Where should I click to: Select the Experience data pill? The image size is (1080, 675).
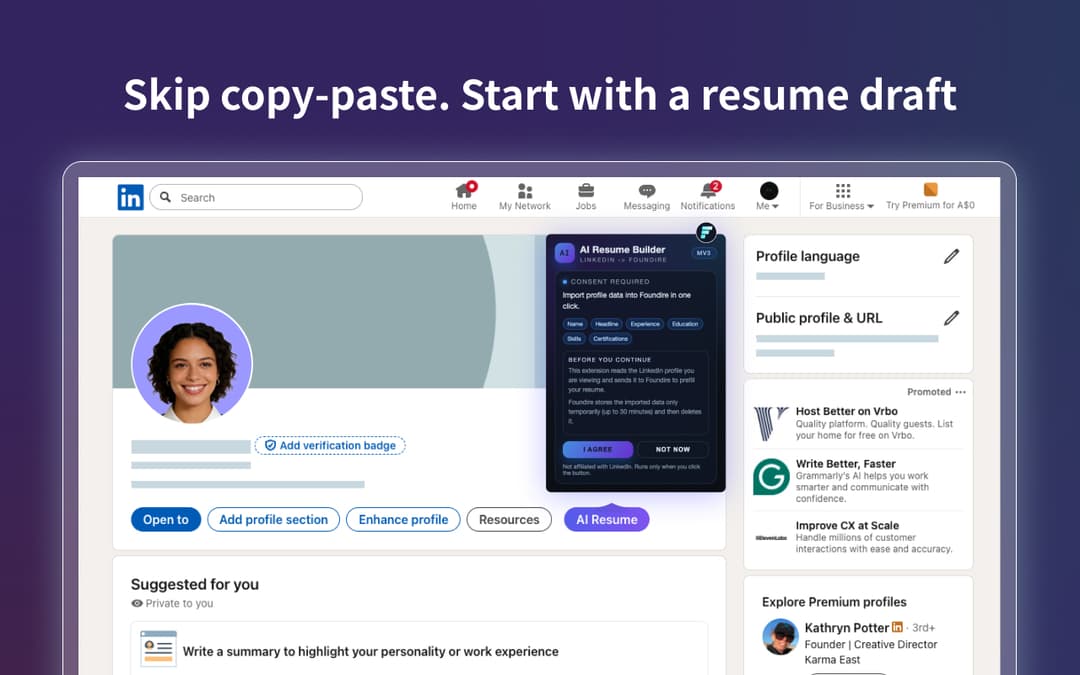pos(645,323)
